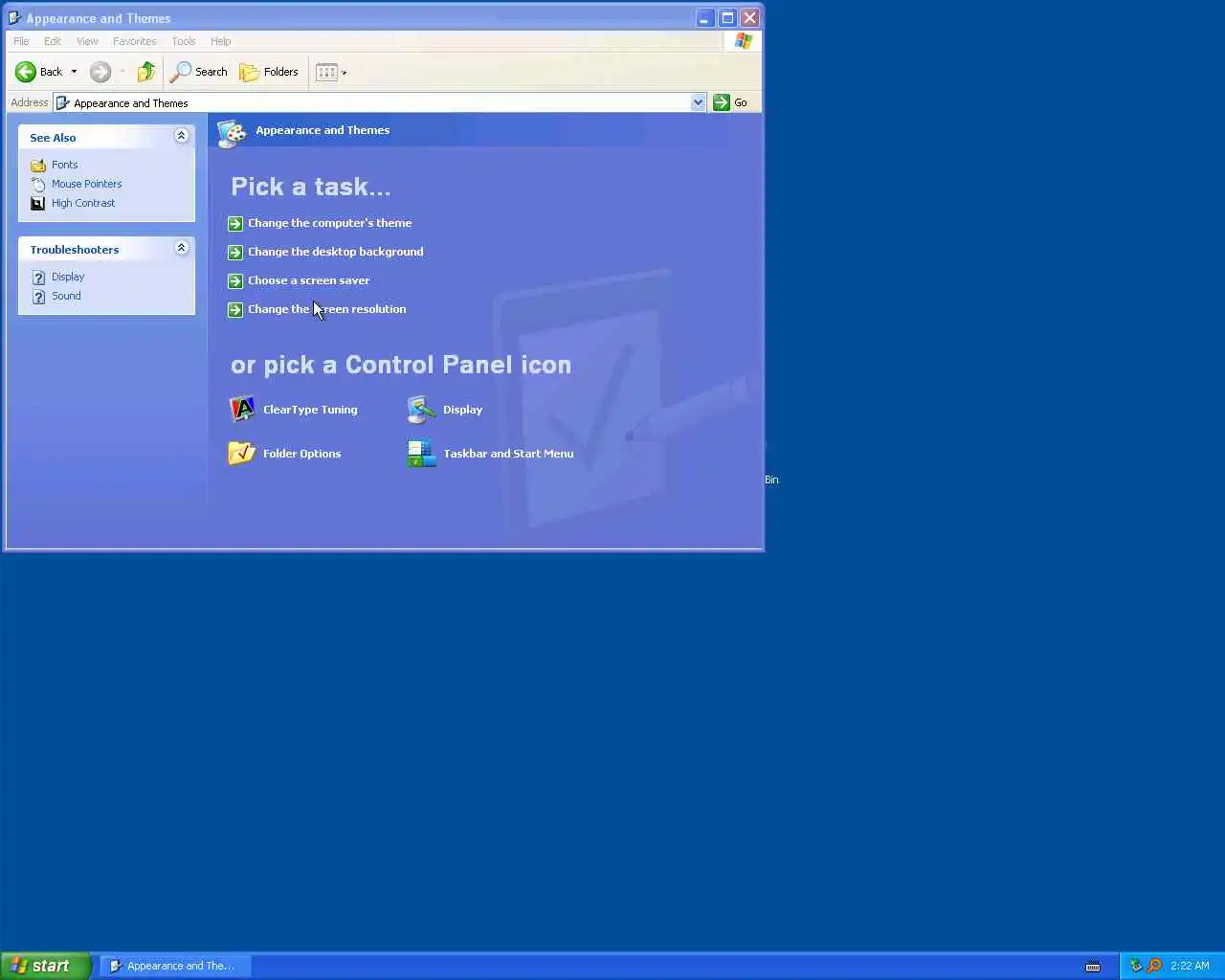1225x980 pixels.
Task: Click arrow icon beside Choose a screen saver
Action: 235,281
